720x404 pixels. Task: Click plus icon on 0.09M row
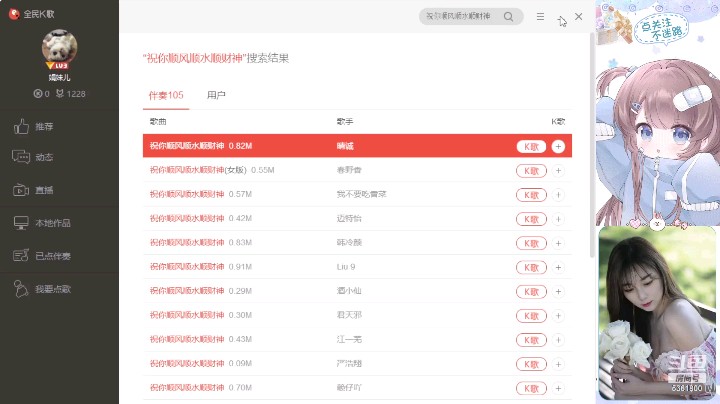[x=558, y=364]
